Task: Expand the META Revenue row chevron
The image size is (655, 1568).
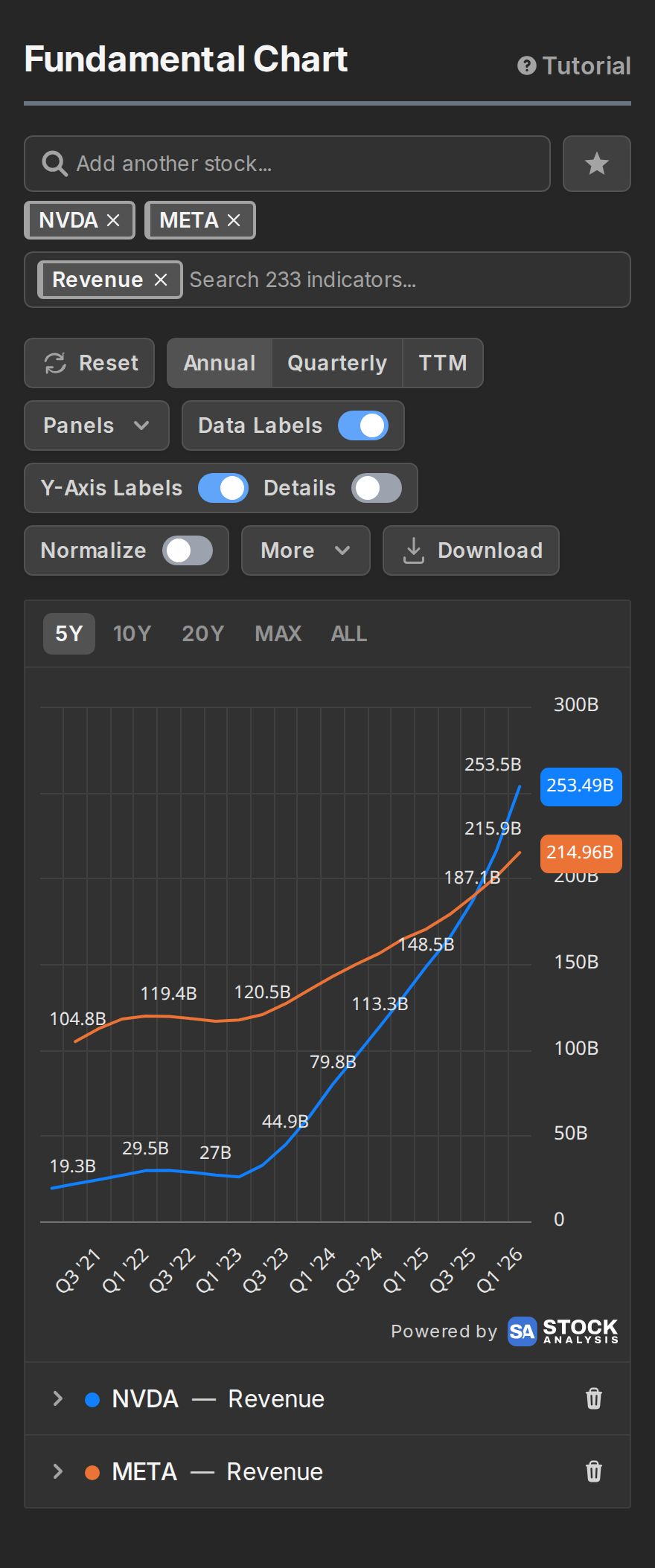Action: click(x=58, y=1471)
